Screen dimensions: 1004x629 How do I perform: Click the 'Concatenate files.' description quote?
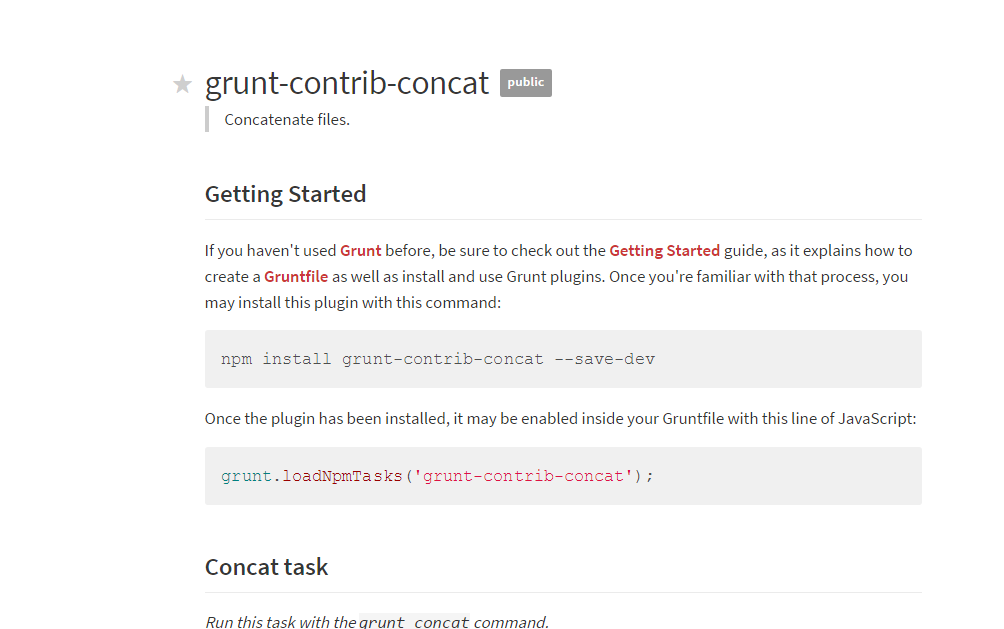[x=287, y=120]
